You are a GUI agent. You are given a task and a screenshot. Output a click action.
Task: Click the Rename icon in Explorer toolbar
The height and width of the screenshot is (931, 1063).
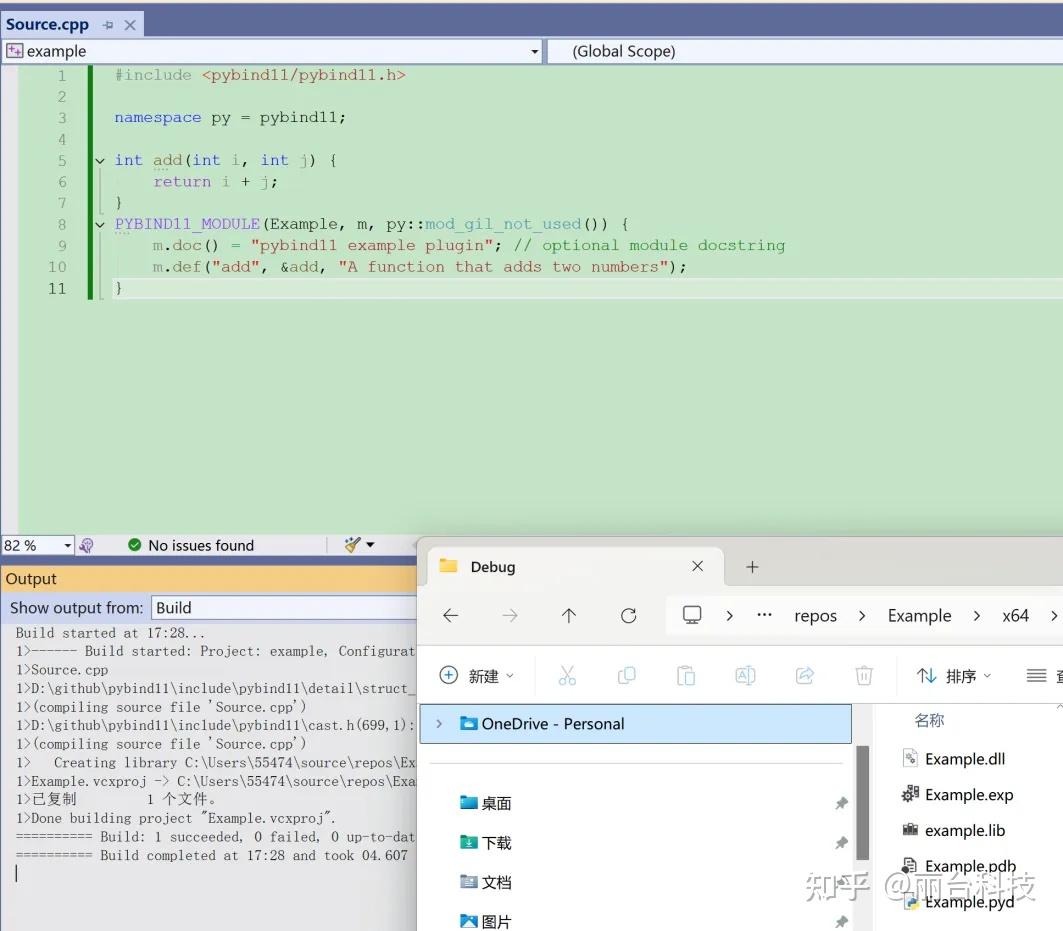[x=744, y=675]
